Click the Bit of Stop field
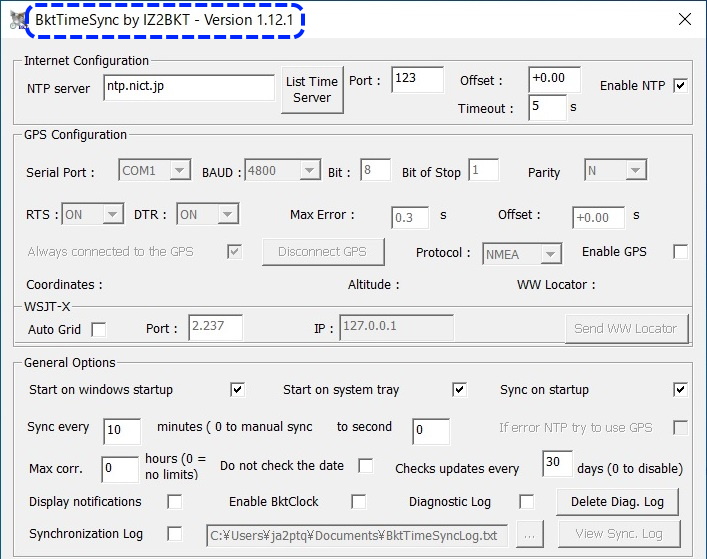 483,170
